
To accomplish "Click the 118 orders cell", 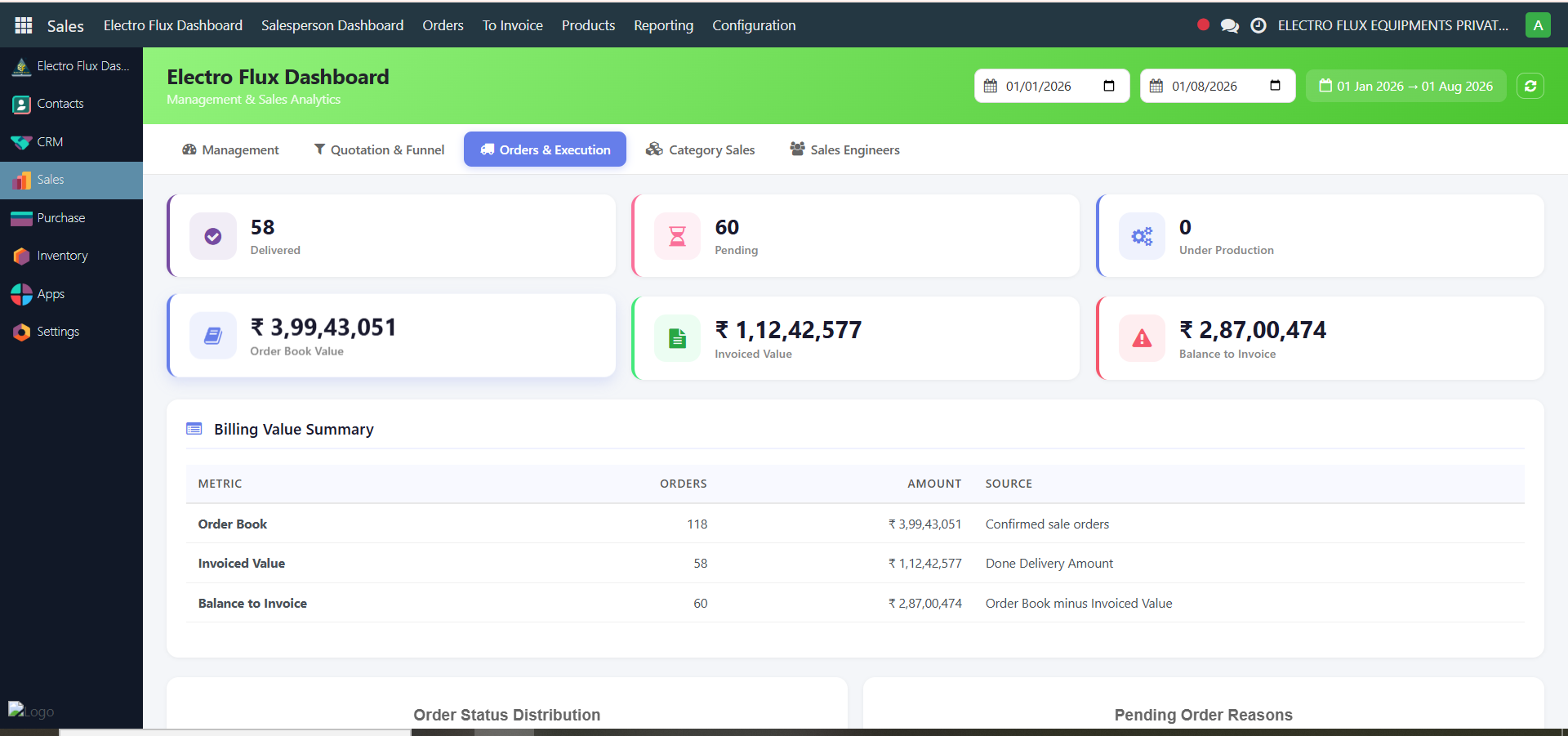I will [697, 524].
